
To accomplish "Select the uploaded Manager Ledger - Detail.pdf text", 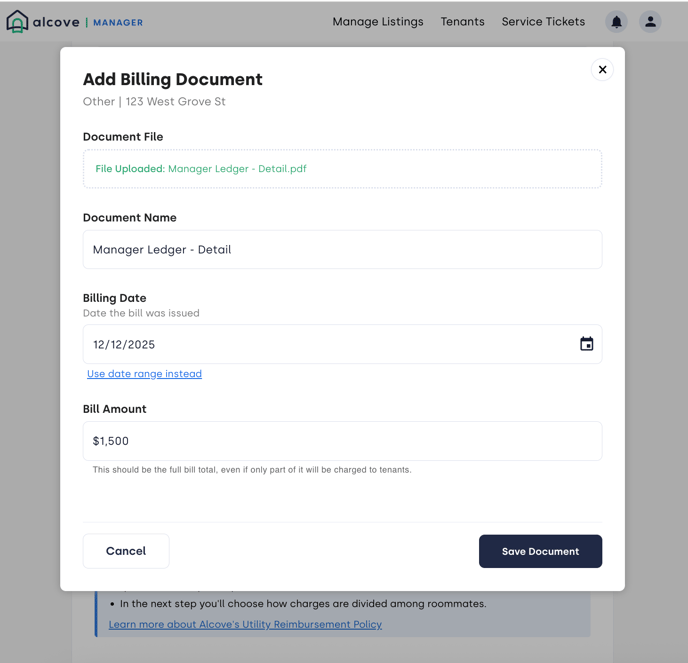I will tap(237, 169).
